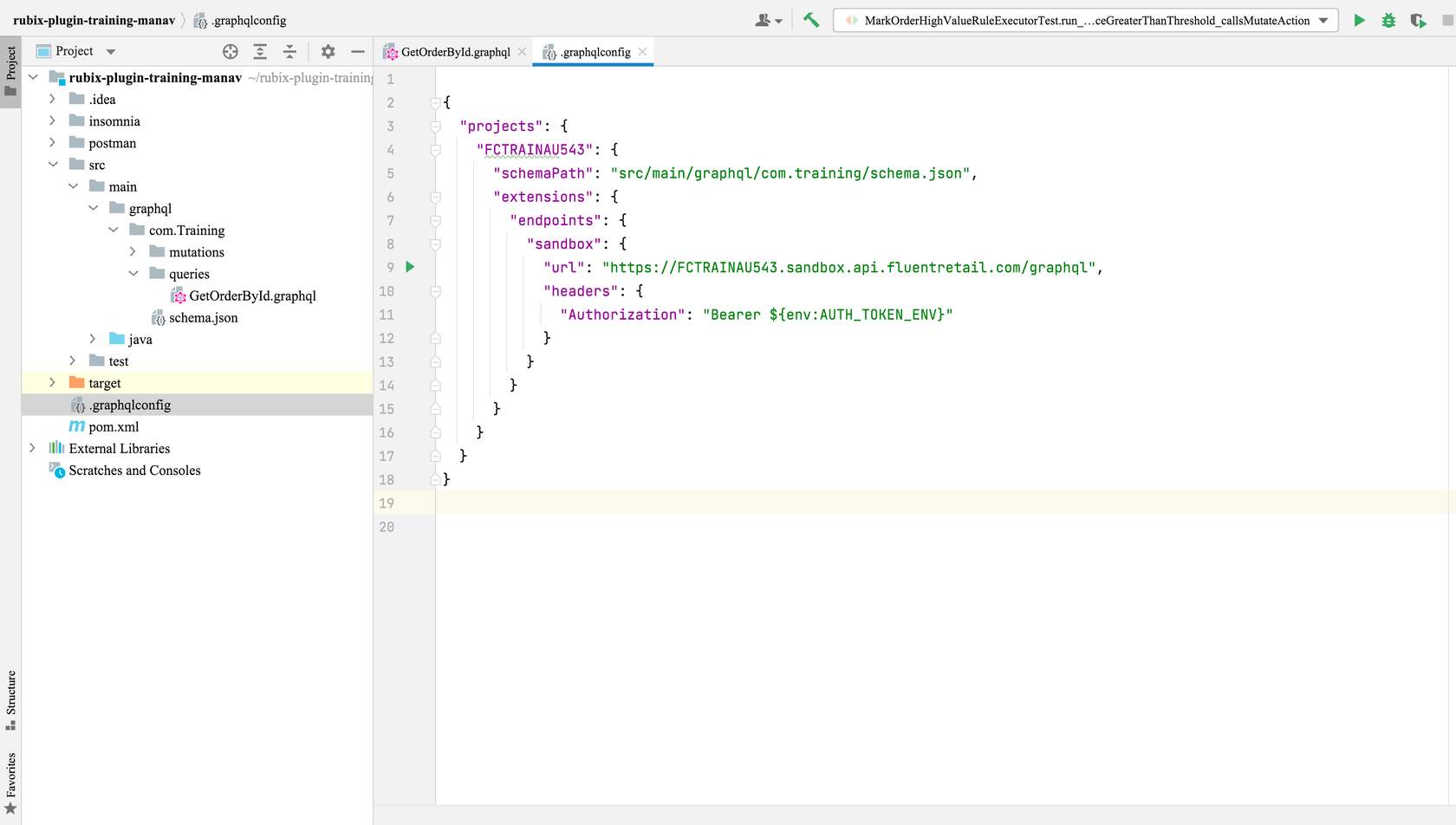Image resolution: width=1456 pixels, height=825 pixels.
Task: Run the selected test configuration
Action: [1359, 20]
